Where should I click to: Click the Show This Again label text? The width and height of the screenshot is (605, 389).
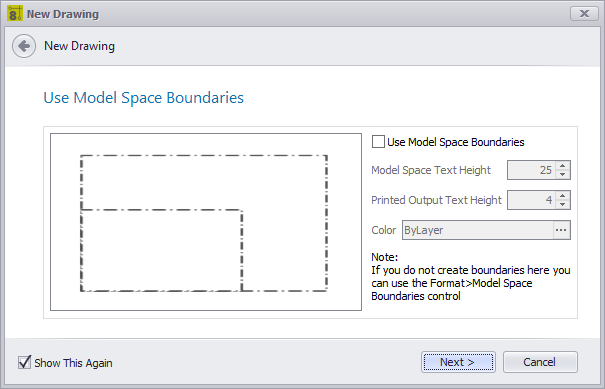click(73, 363)
